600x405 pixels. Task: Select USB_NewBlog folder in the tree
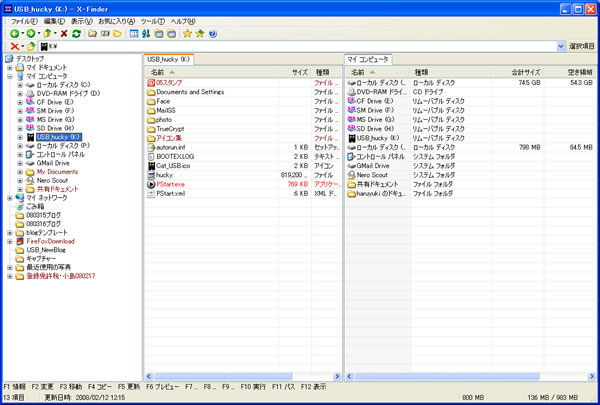click(46, 250)
